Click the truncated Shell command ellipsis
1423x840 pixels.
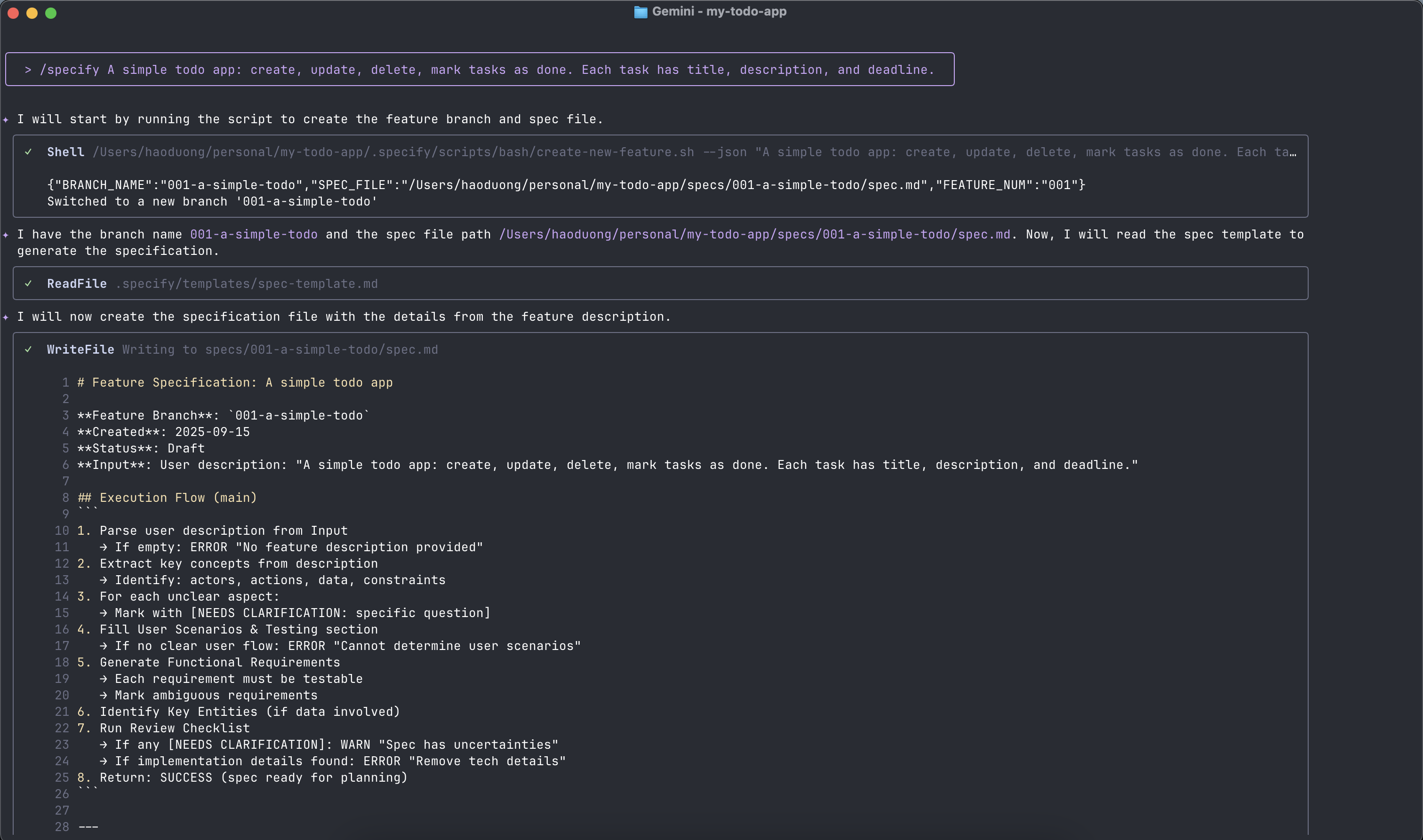pyautogui.click(x=1293, y=152)
